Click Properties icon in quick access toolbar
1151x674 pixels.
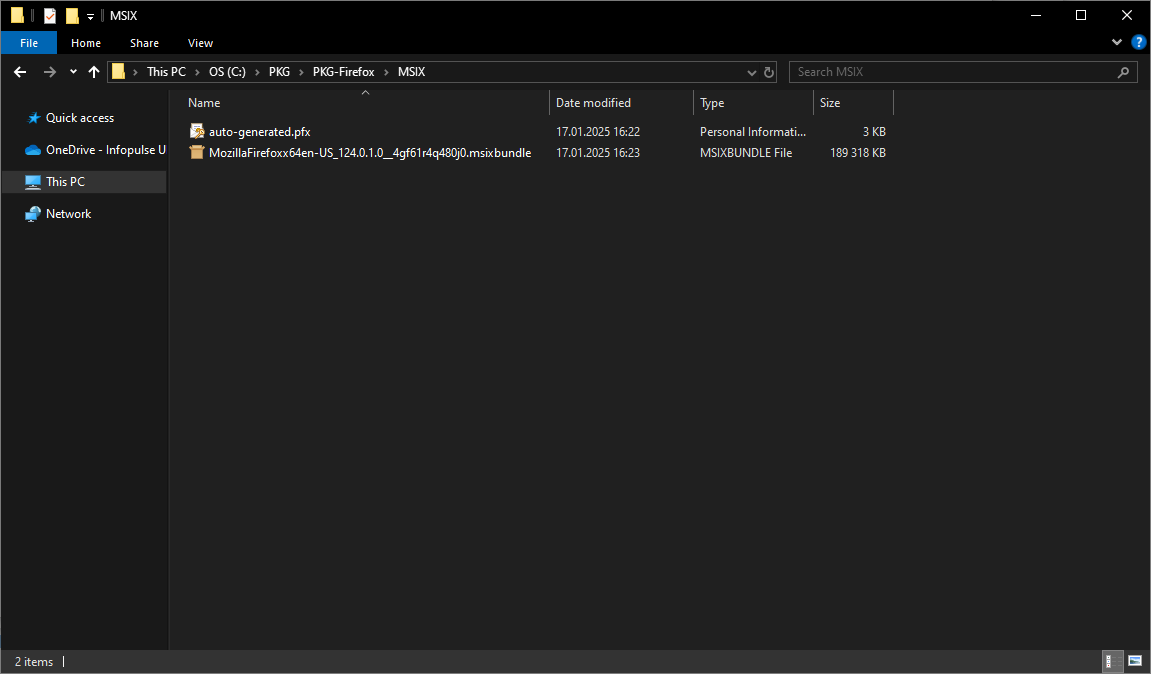point(50,15)
